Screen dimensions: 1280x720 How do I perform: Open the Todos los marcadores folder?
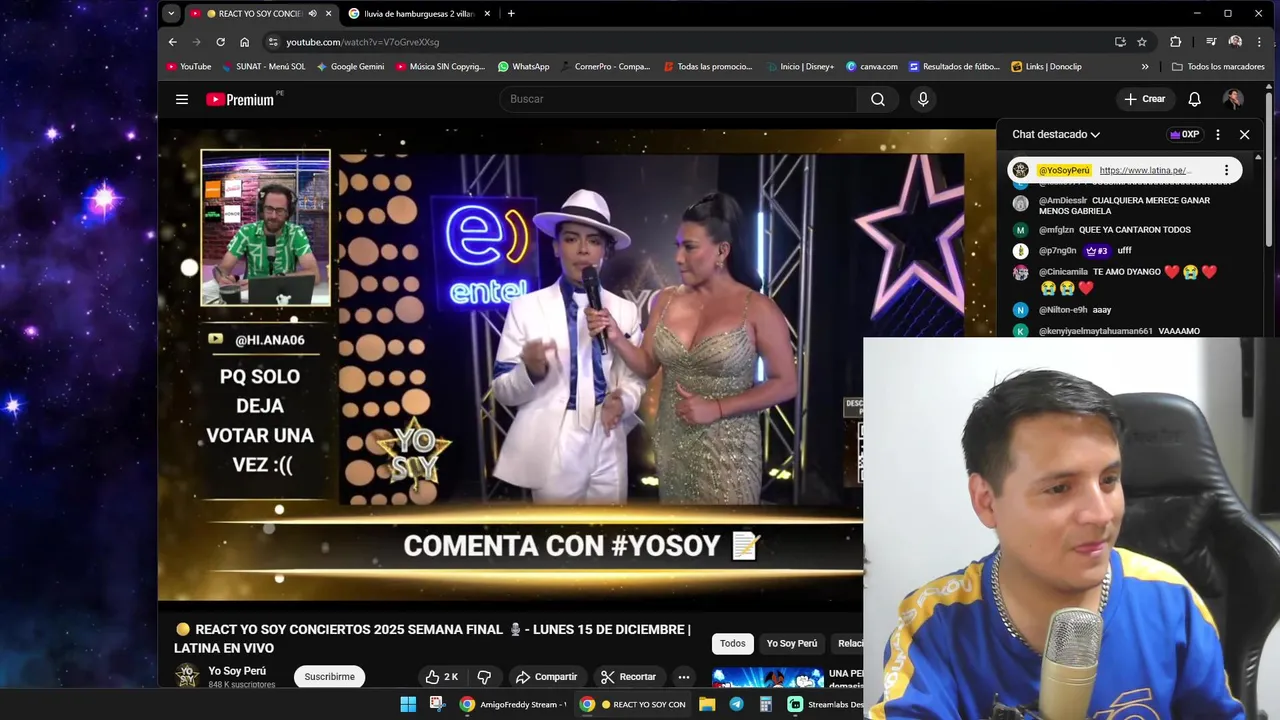coord(1218,67)
